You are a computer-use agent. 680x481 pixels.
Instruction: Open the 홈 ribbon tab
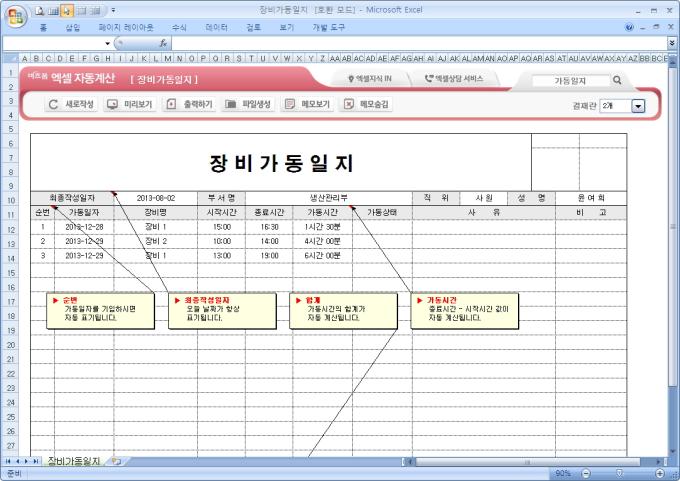tap(43, 27)
